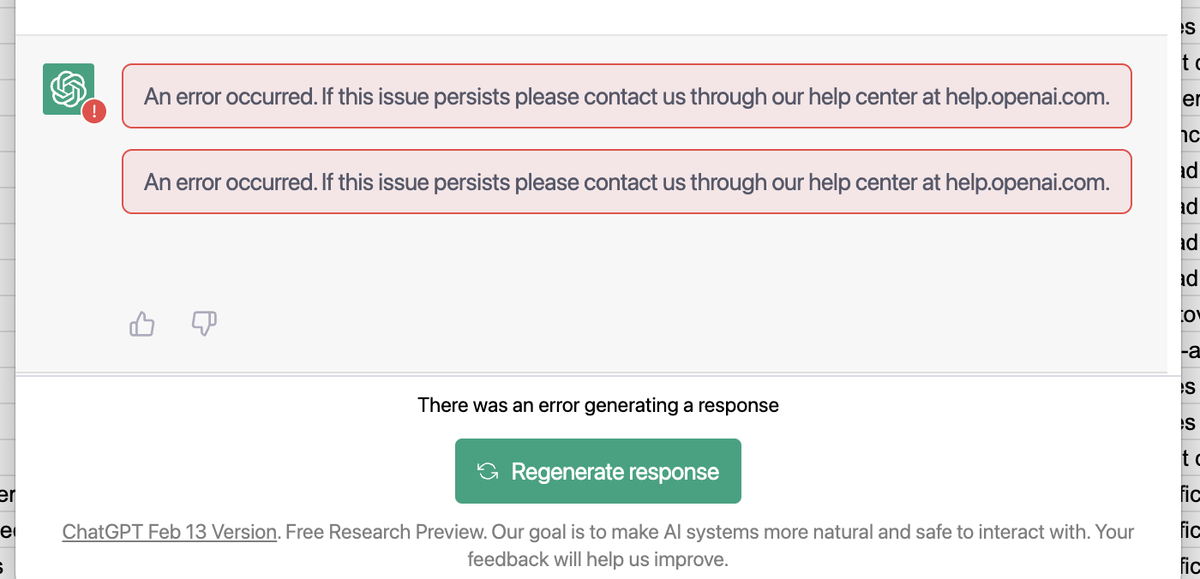Open the ChatGPT Feb 13 Version link
This screenshot has height=579, width=1200.
pos(169,531)
